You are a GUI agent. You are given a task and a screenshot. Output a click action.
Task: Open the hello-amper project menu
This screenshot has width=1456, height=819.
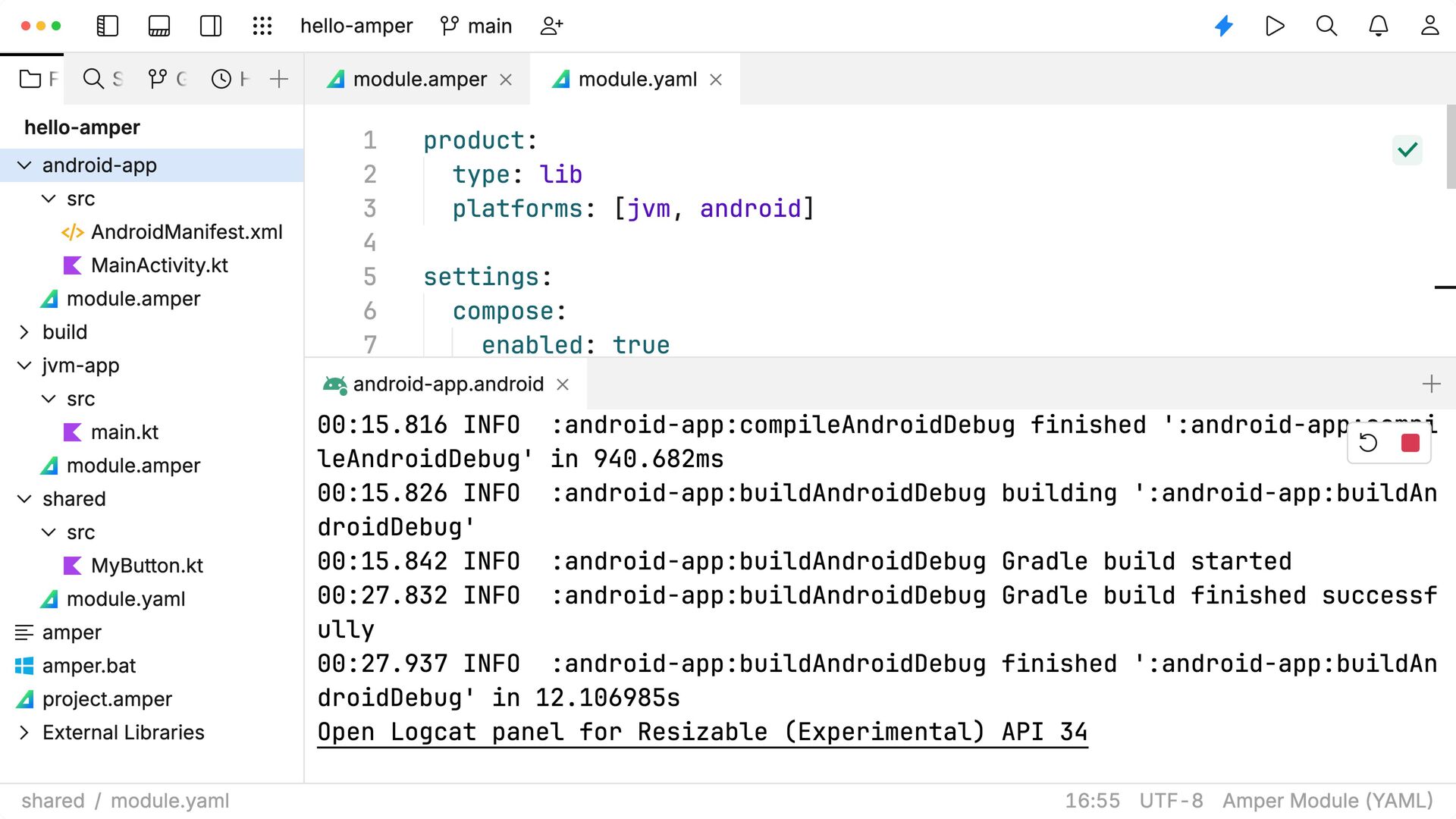click(356, 26)
